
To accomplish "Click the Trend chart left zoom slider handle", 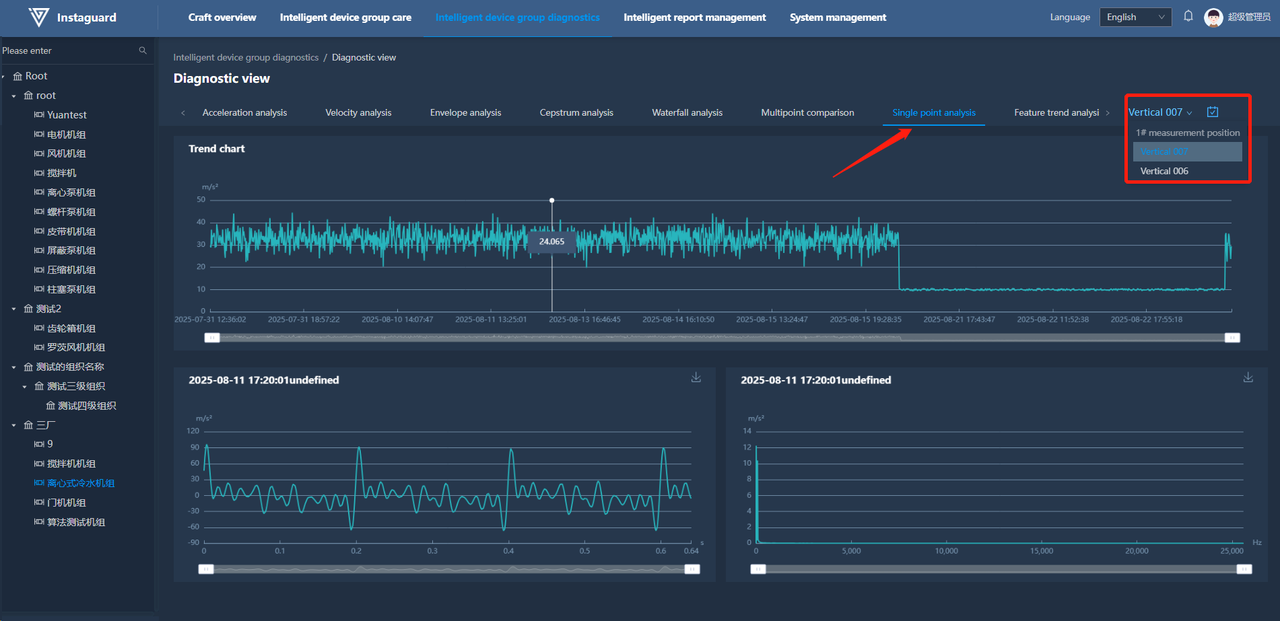I will (x=212, y=338).
